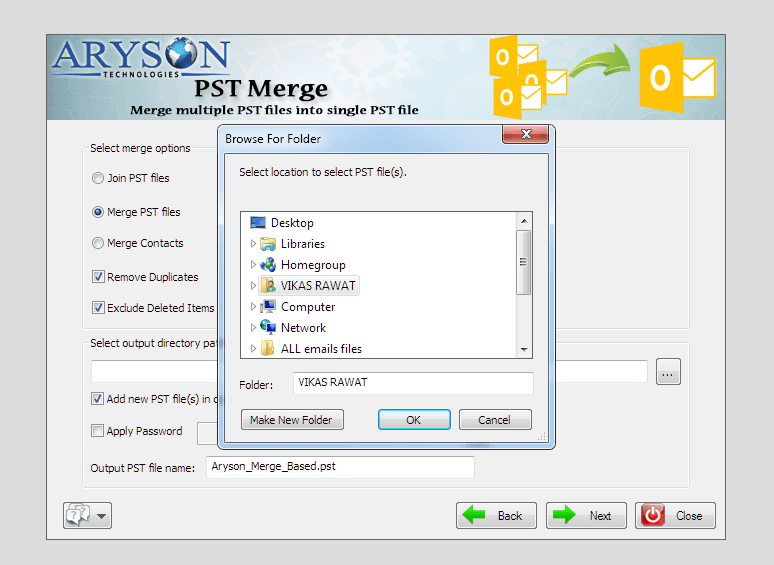Select the Network label in tree
Image resolution: width=774 pixels, height=565 pixels.
[x=303, y=328]
